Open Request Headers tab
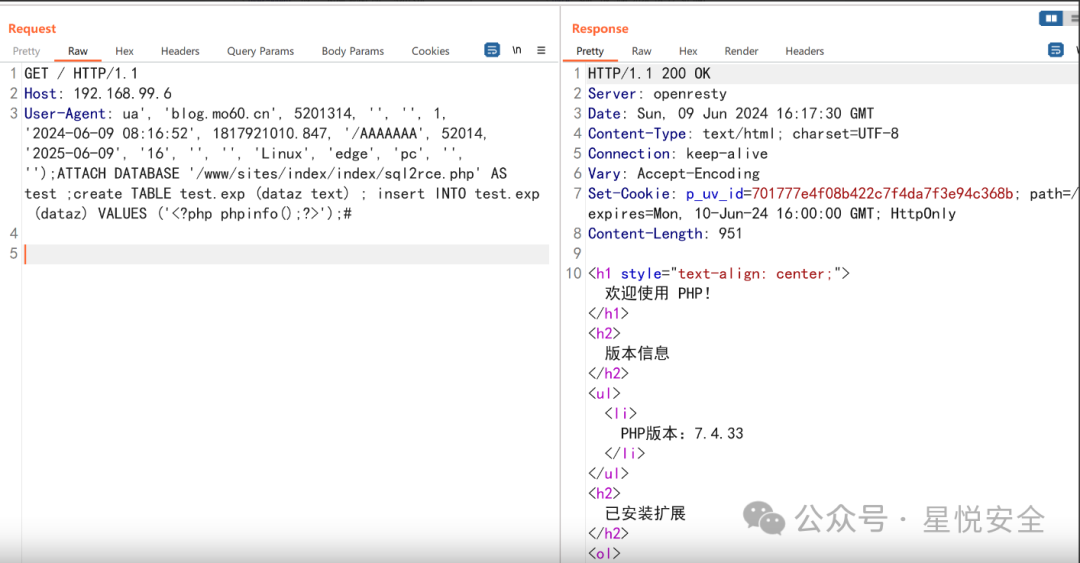Viewport: 1080px width, 563px height. (x=180, y=51)
